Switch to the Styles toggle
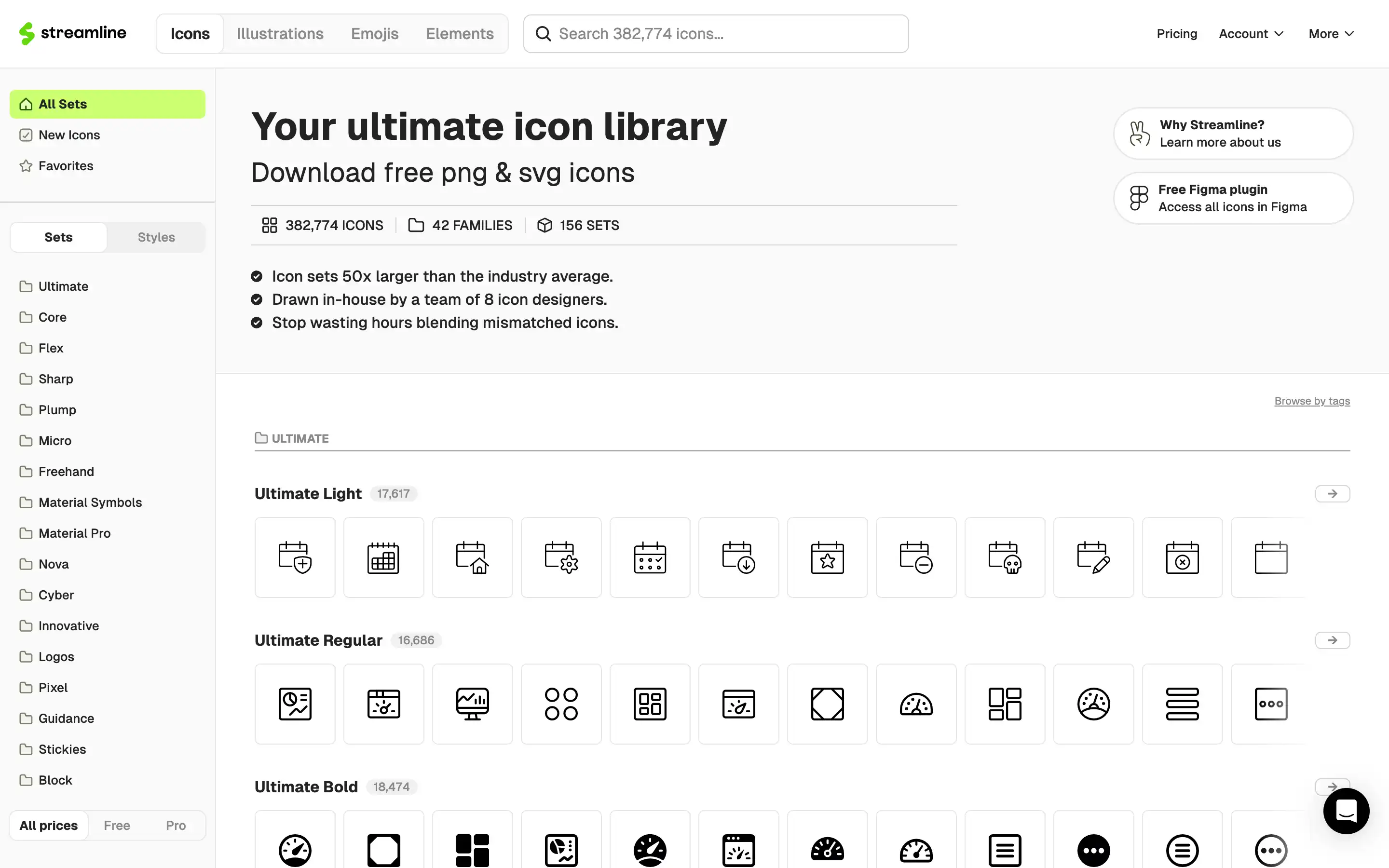1389x868 pixels. tap(156, 237)
